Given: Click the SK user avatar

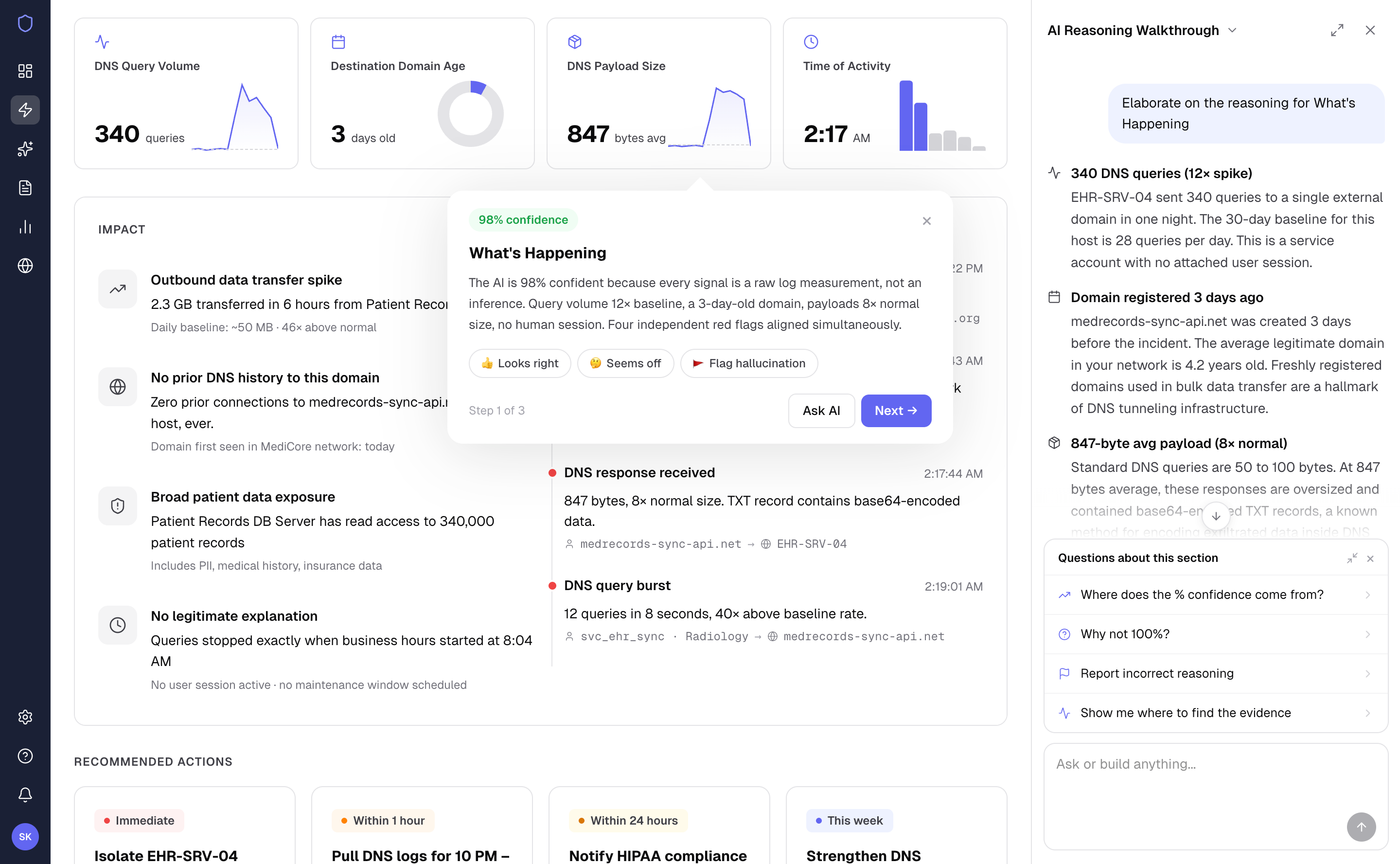Looking at the screenshot, I should 25,837.
